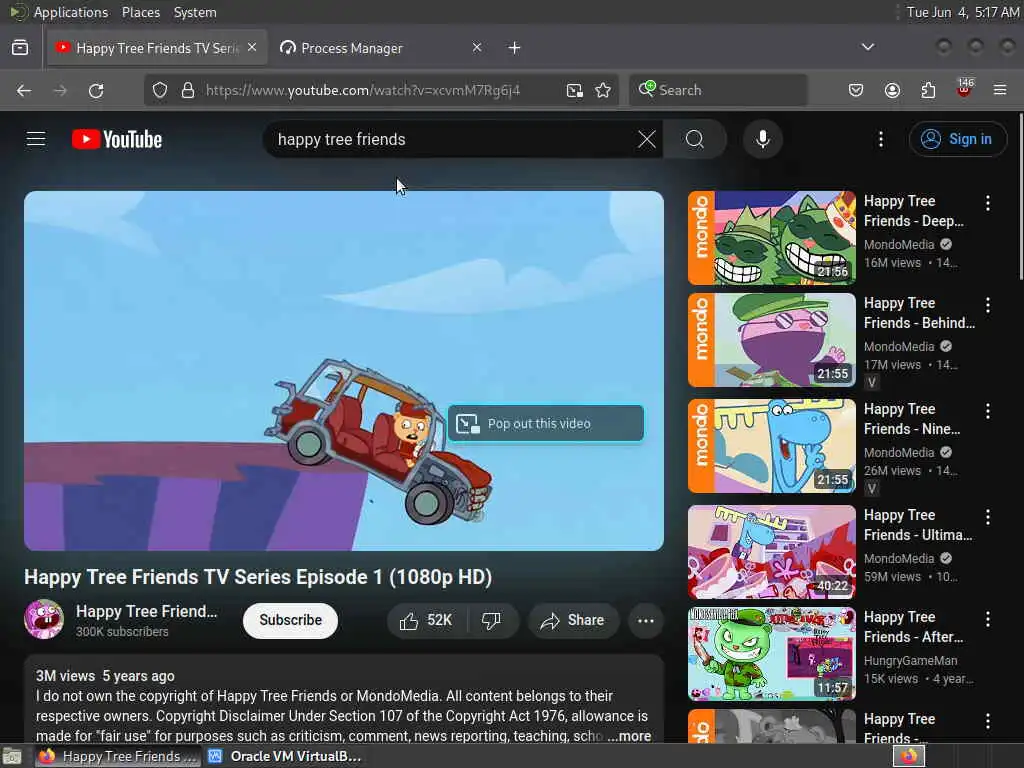Switch to Oracle VM VirtualBox taskbar window
This screenshot has width=1024, height=768.
pyautogui.click(x=285, y=756)
